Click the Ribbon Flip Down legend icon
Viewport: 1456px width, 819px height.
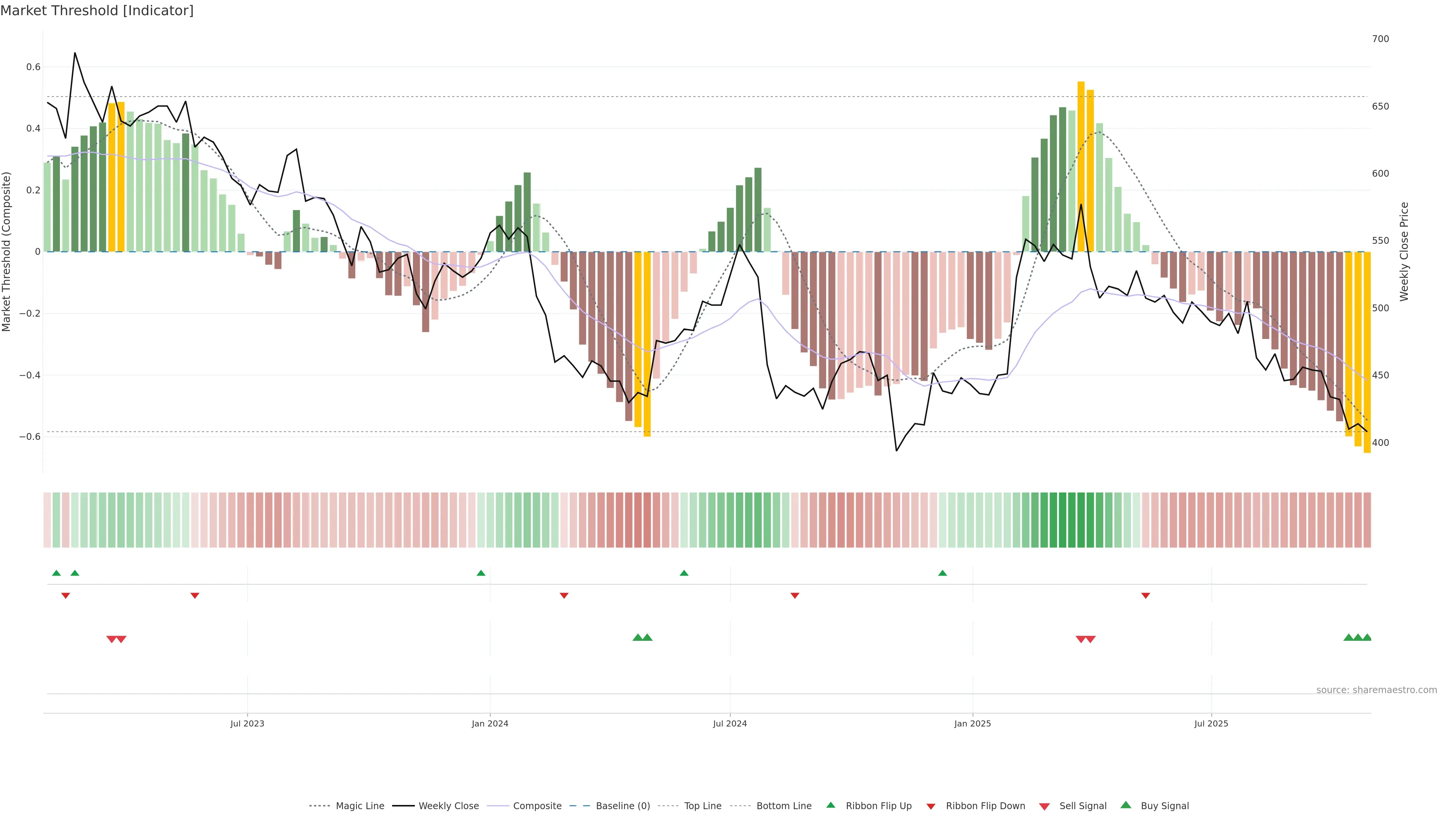(x=931, y=806)
